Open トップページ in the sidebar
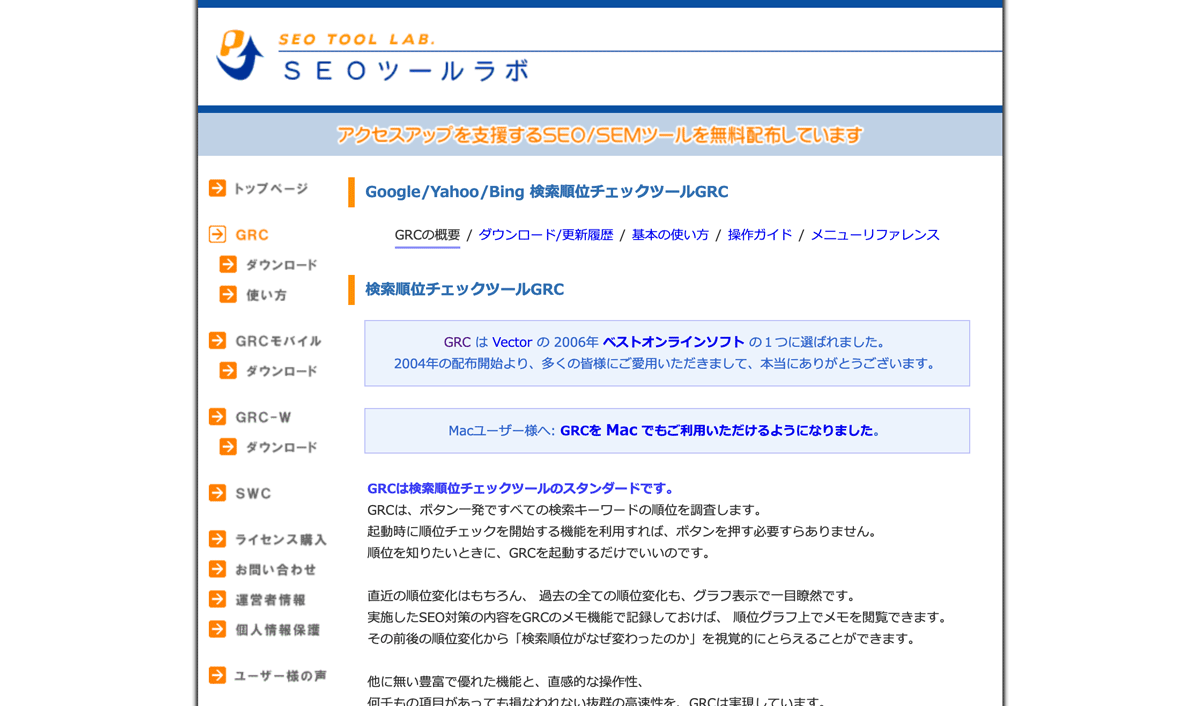Viewport: 1200px width, 706px height. click(271, 188)
